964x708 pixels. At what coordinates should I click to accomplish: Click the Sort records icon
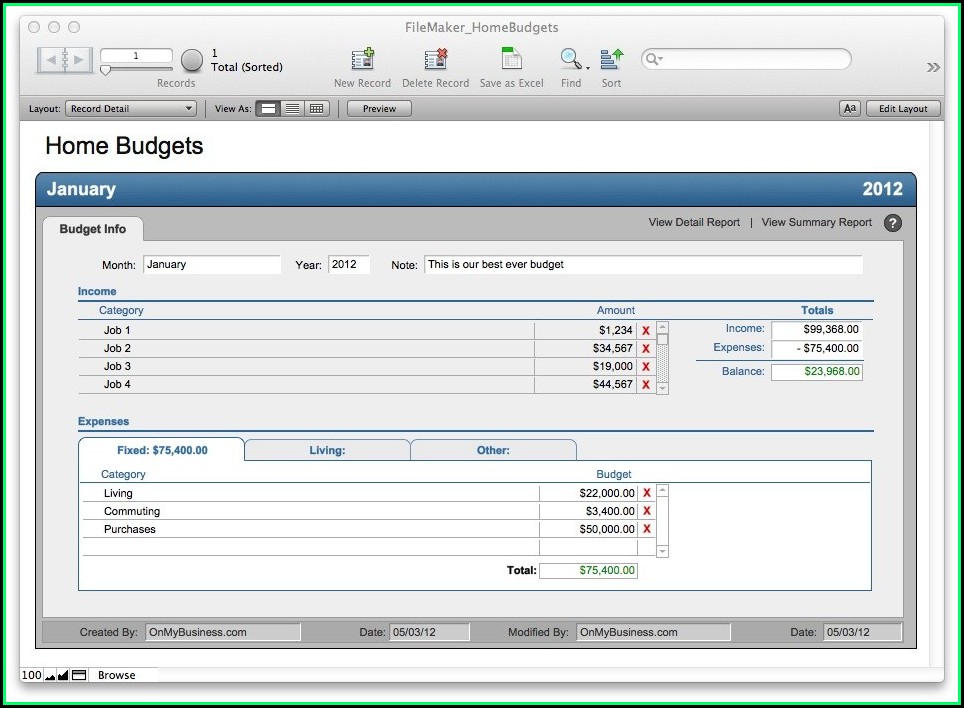pyautogui.click(x=612, y=59)
